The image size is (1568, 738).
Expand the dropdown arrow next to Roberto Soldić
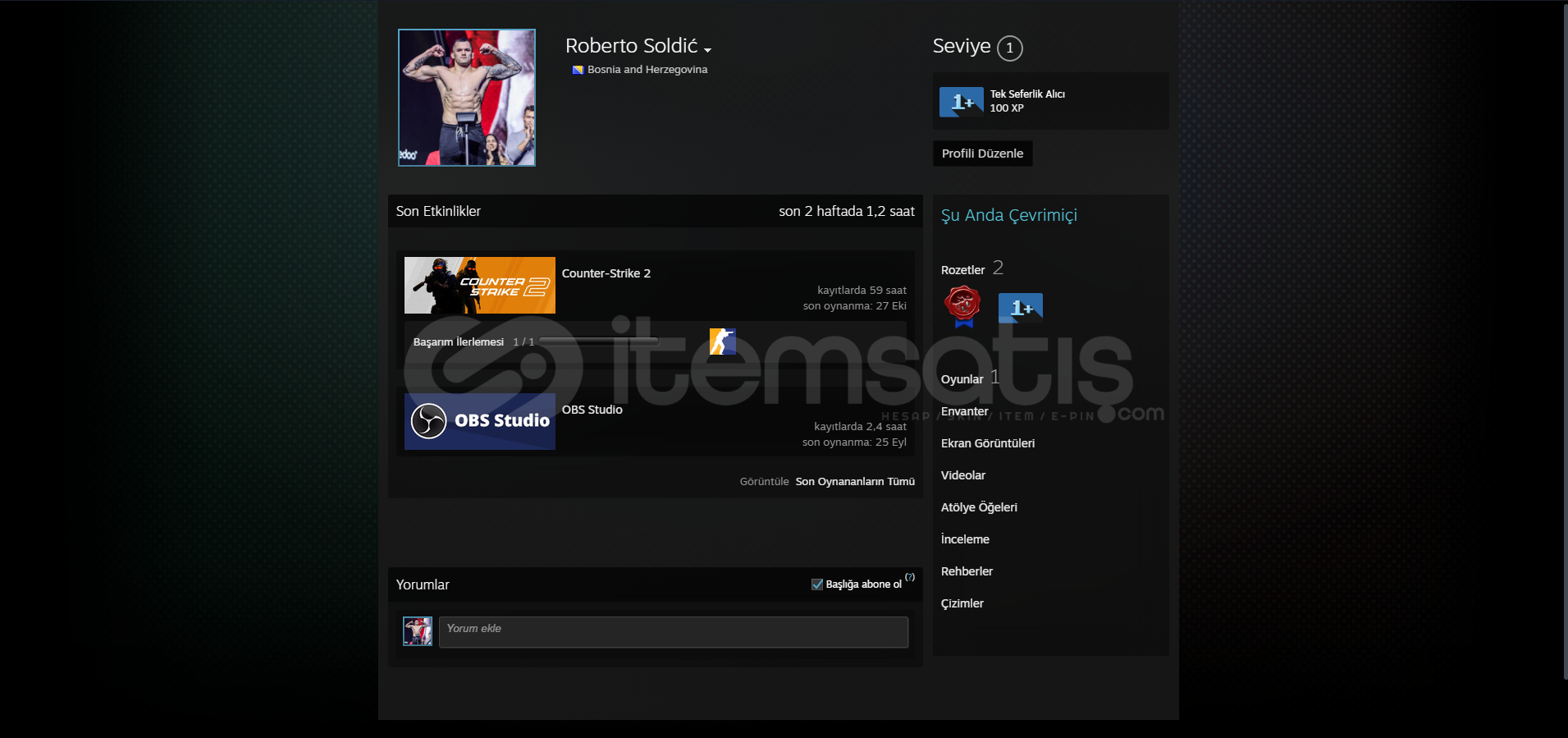[707, 50]
